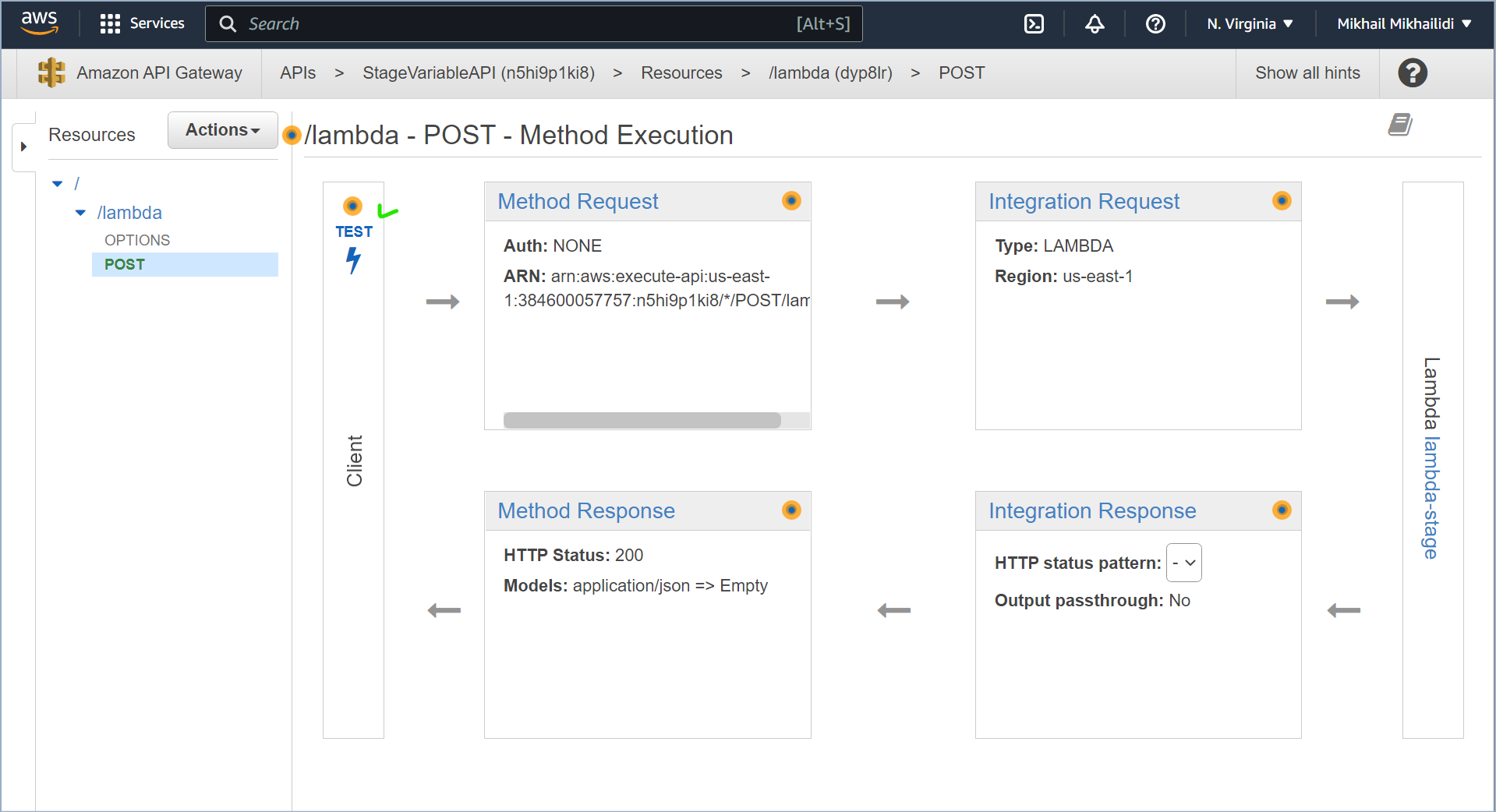
Task: Collapse the /lambda resource chevron
Action: click(x=80, y=212)
